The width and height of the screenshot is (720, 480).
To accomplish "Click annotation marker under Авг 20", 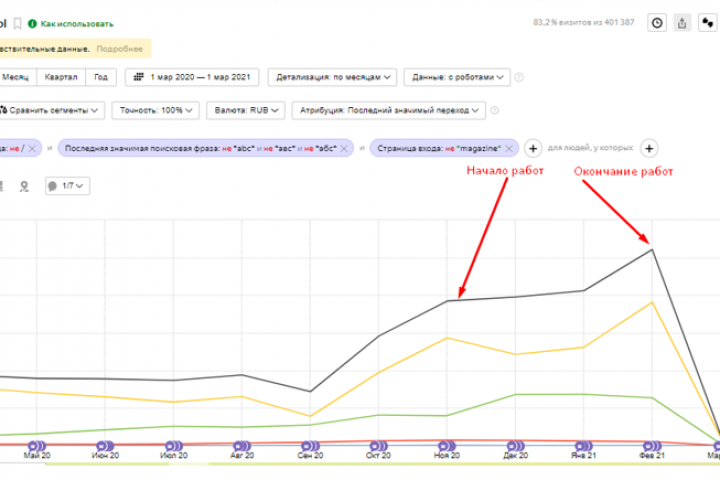I will tap(242, 446).
